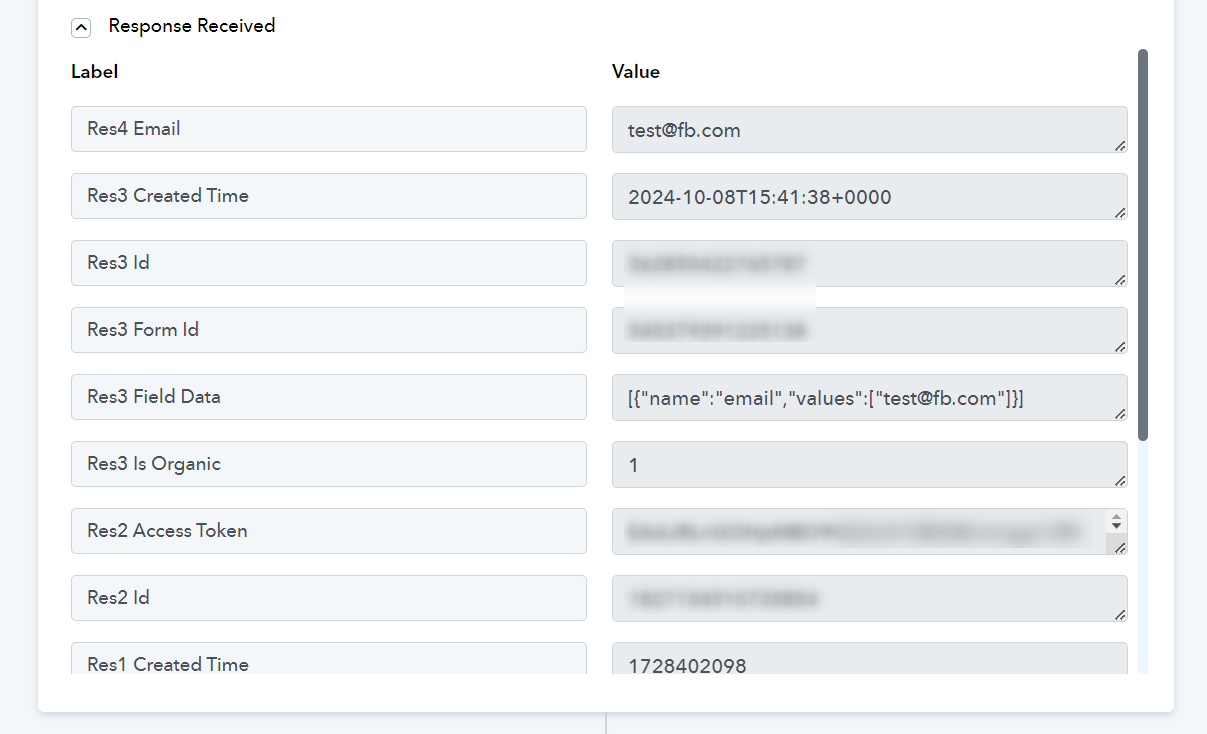1207x734 pixels.
Task: Click resize handle of Created Time value
Action: (1120, 213)
